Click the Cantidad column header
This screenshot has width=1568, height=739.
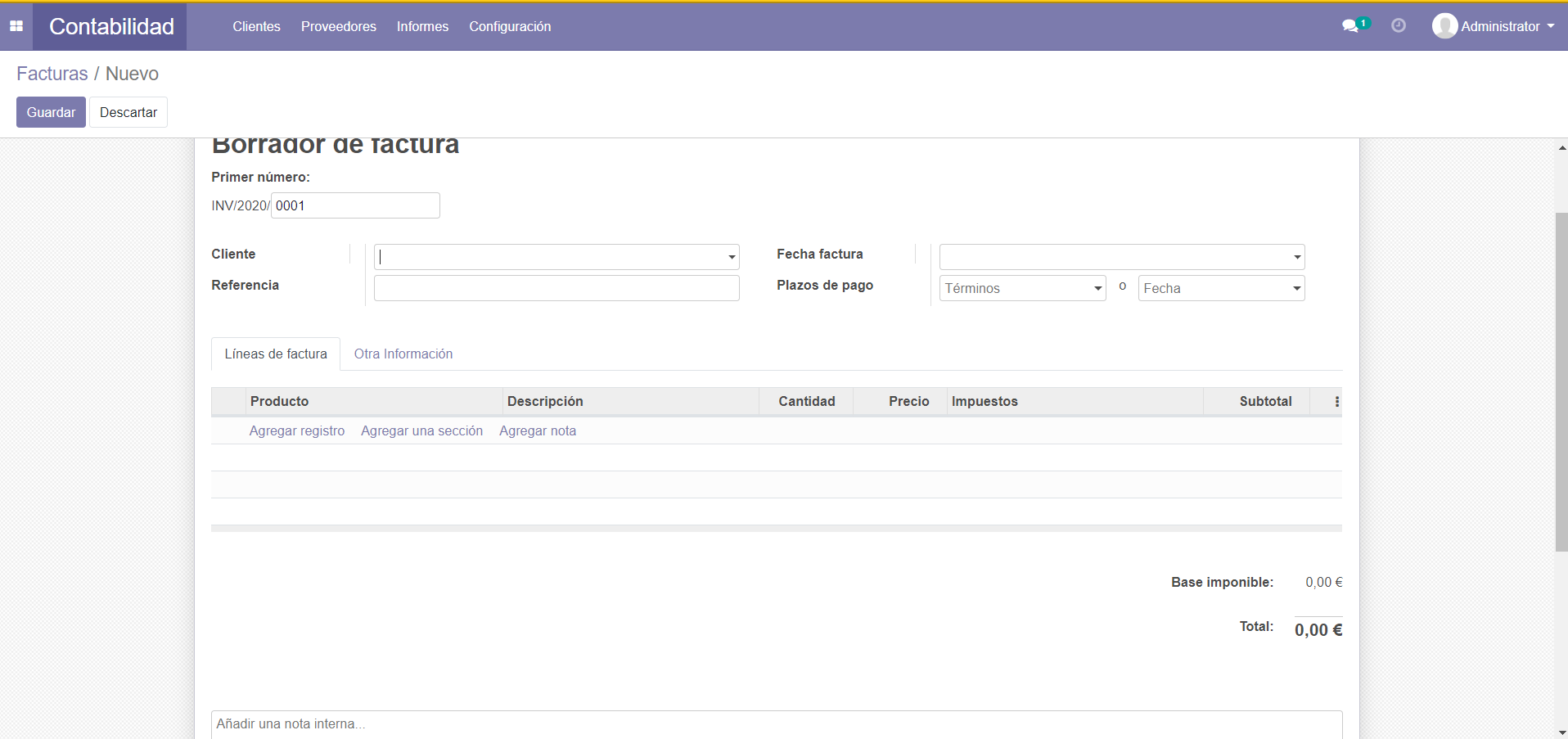(806, 401)
